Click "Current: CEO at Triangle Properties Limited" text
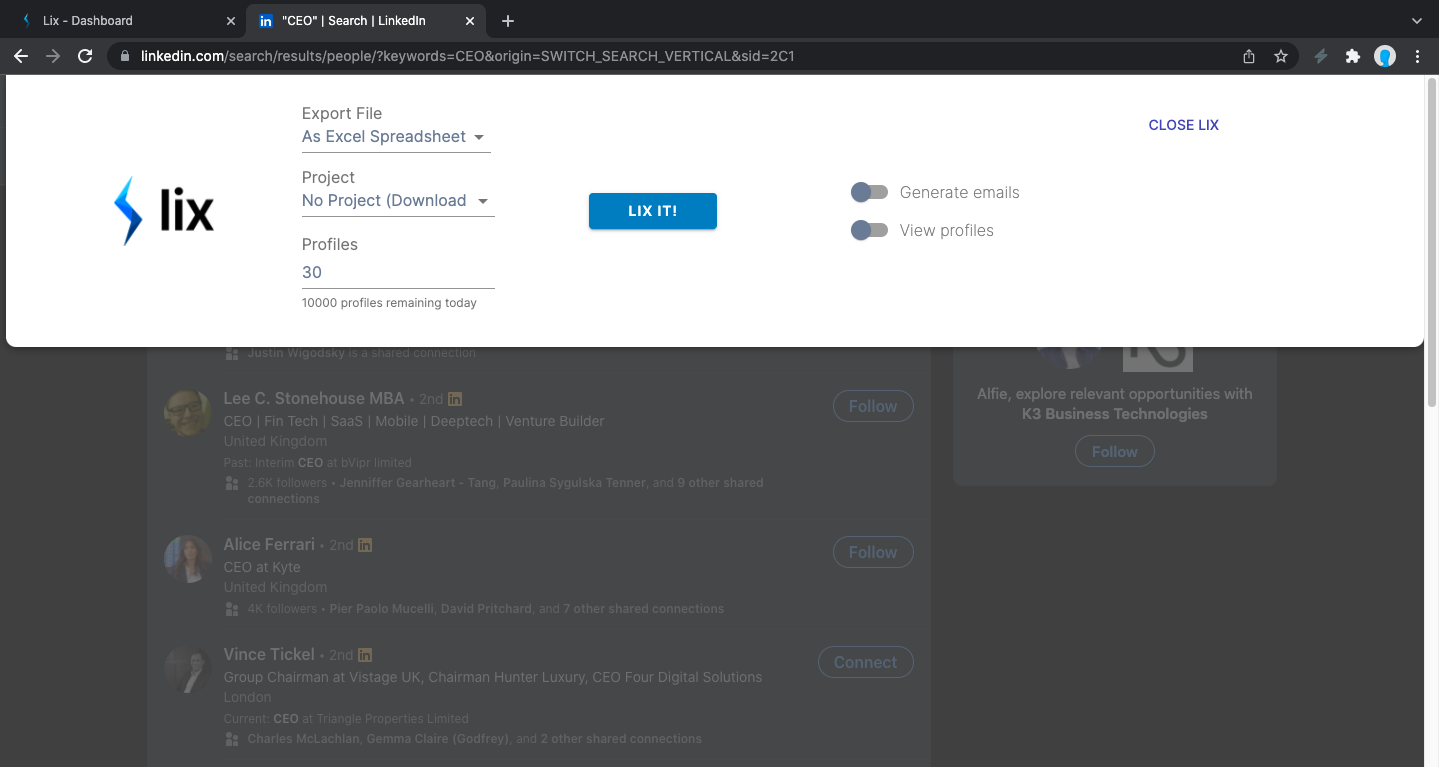1439x767 pixels. tap(346, 718)
